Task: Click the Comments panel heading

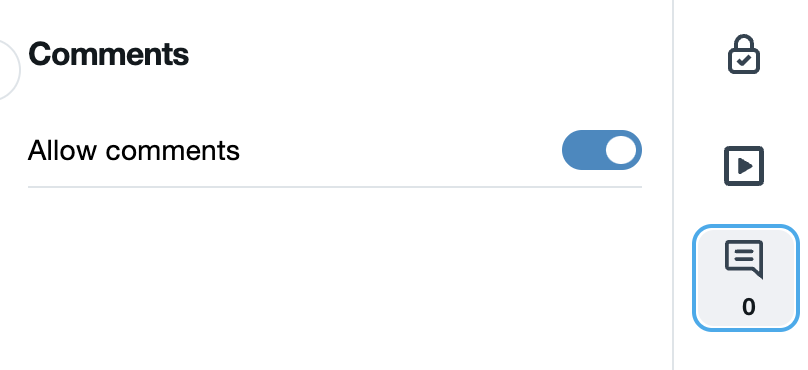Action: [x=108, y=54]
